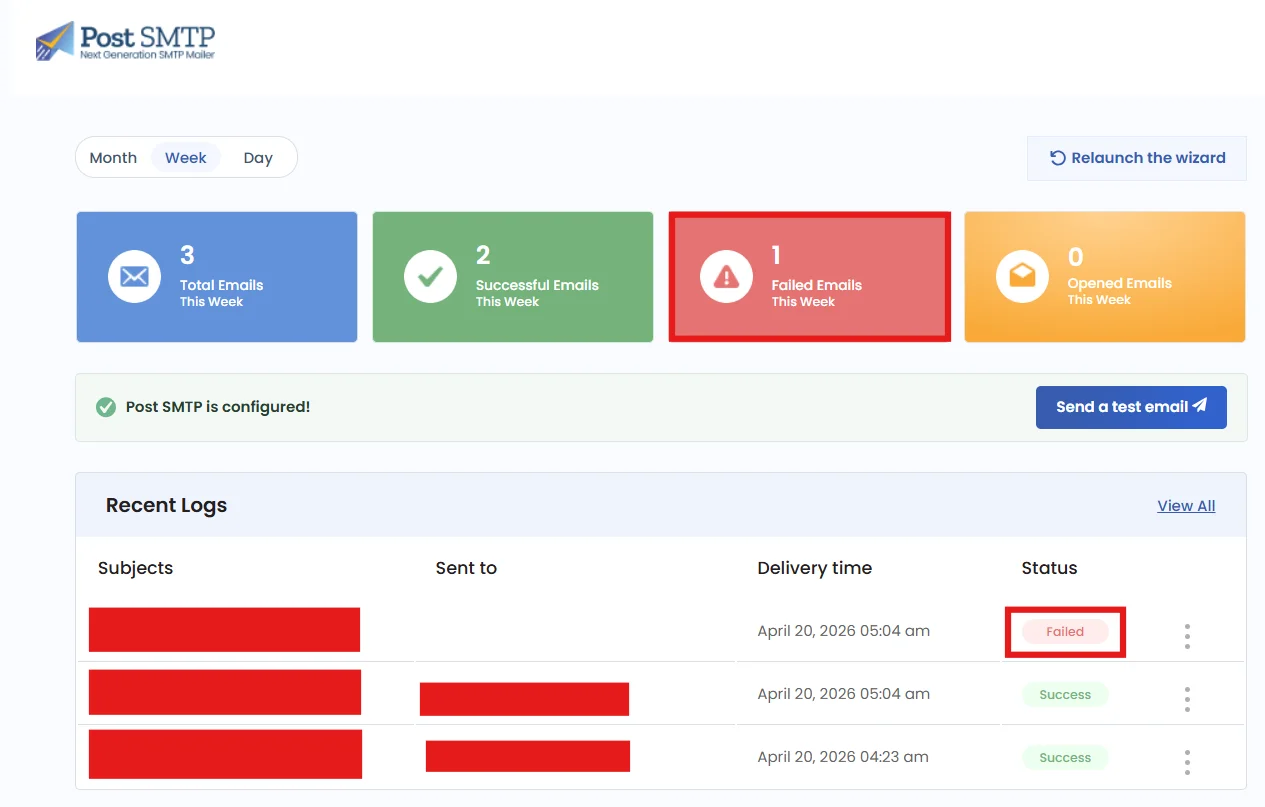Screen dimensions: 1265x807
Task: Click the Relaunch the wizard button
Action: tap(1136, 157)
